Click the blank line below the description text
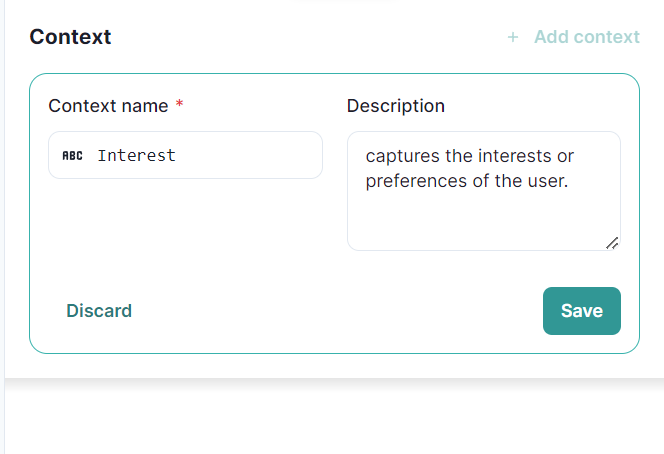The image size is (664, 454). pos(470,220)
